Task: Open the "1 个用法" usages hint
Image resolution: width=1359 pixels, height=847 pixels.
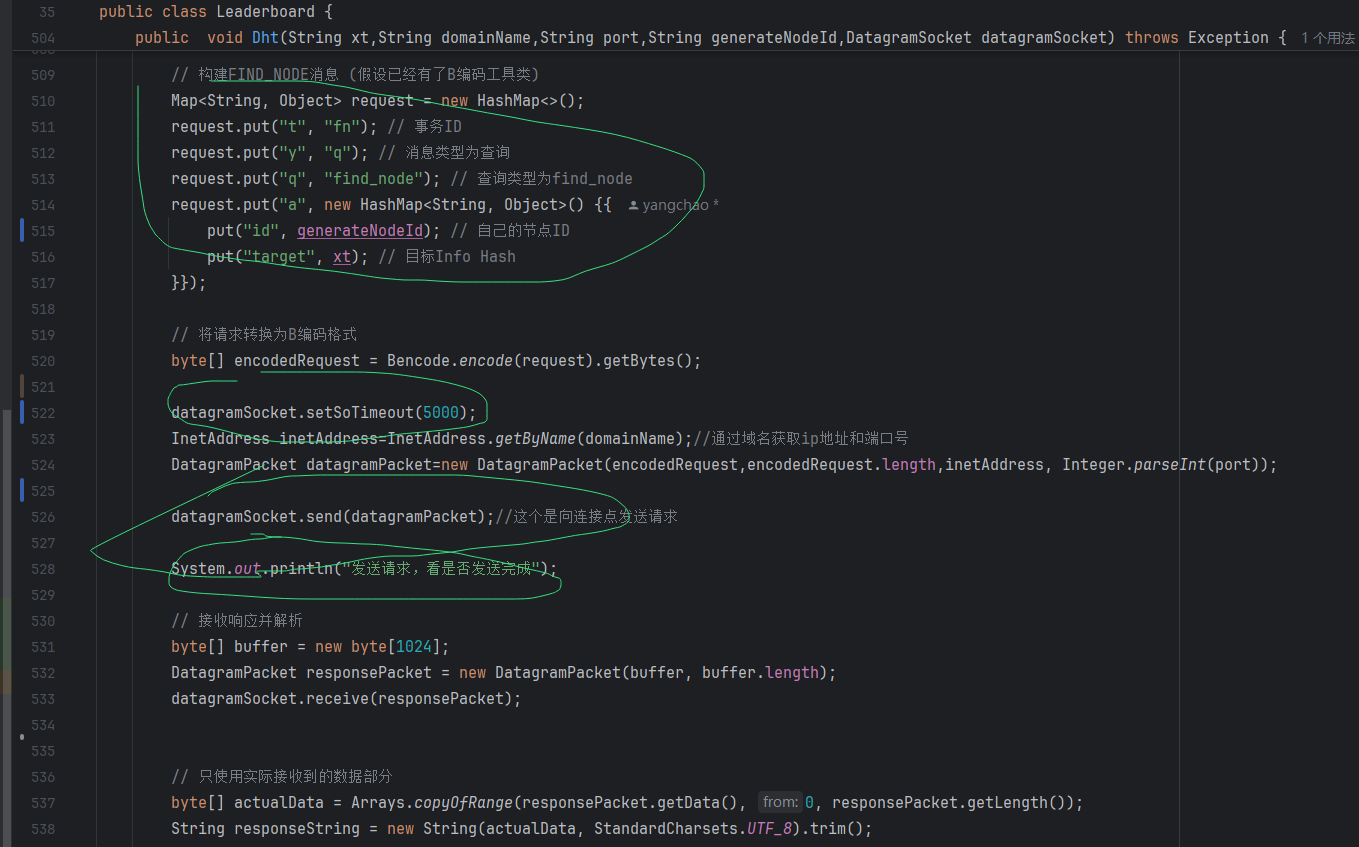Action: pos(1328,38)
